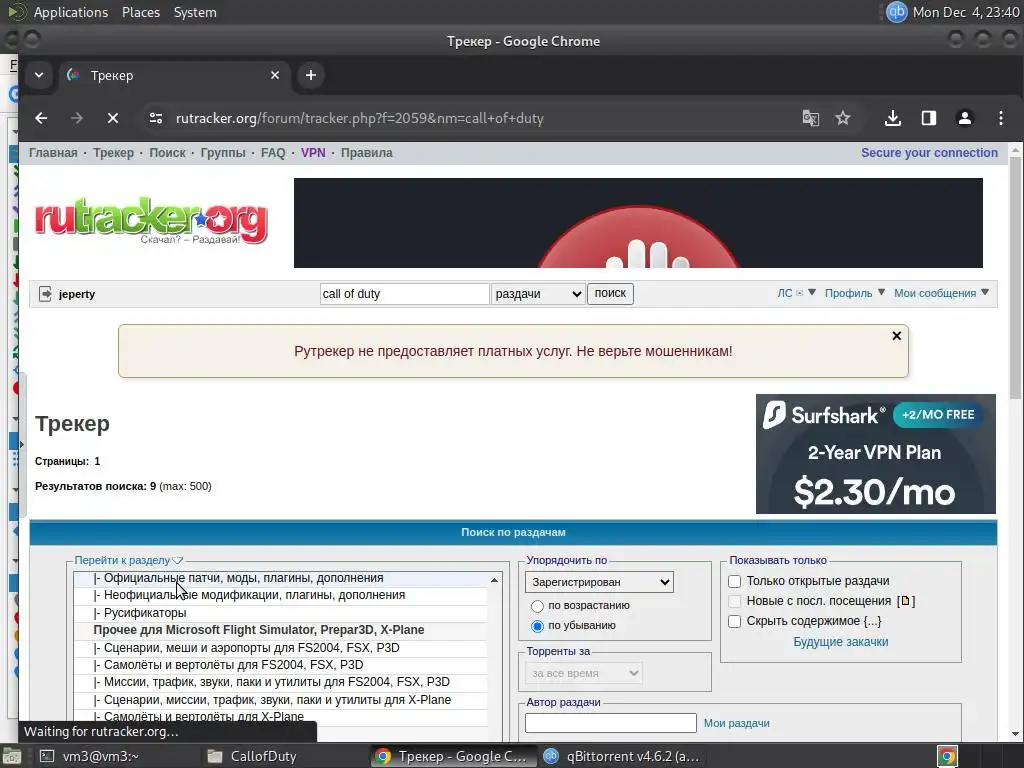The height and width of the screenshot is (768, 1024).
Task: Click Мои раздачи link
Action: (x=736, y=724)
